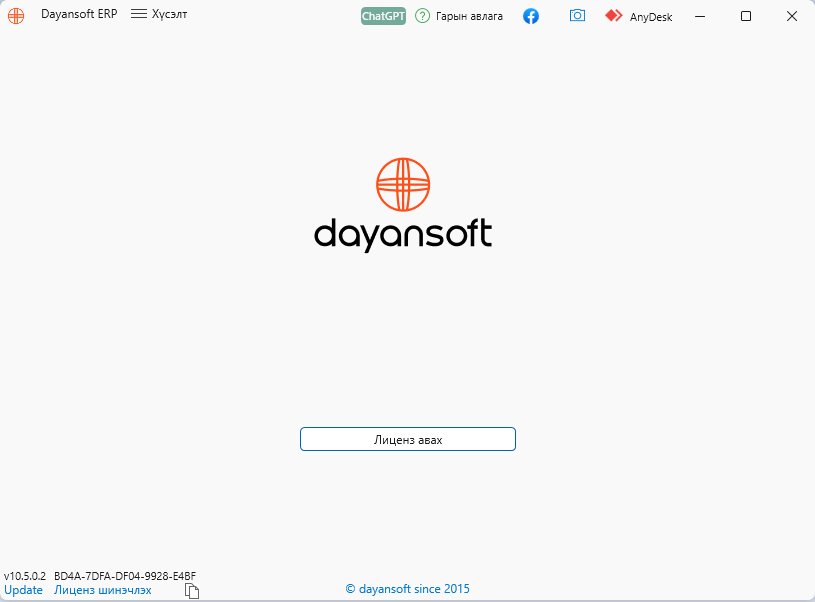Select the license key BD4A-7DFA-DF04-9928-E4BF text
The image size is (815, 602).
pos(125,576)
